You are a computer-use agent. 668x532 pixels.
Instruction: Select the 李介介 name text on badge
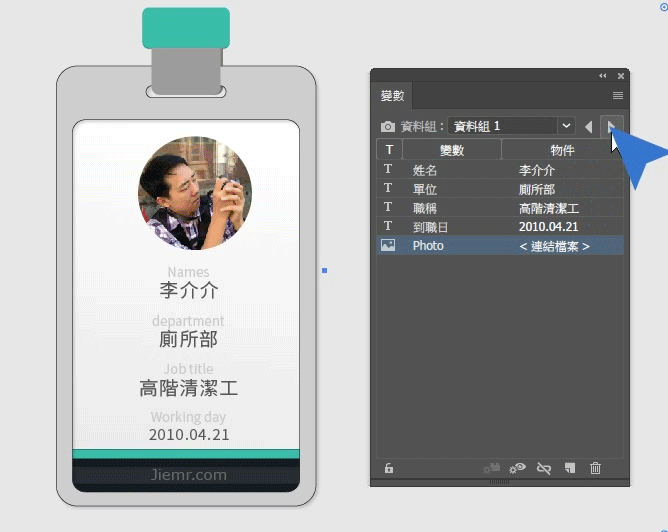[x=189, y=290]
